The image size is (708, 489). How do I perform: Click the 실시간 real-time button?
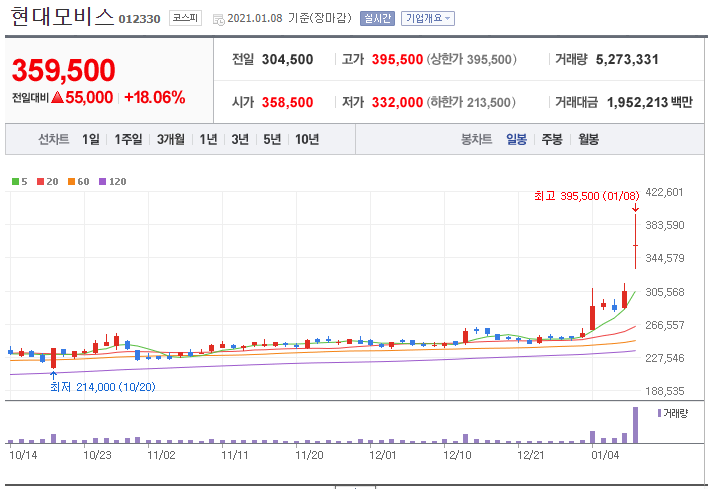377,19
